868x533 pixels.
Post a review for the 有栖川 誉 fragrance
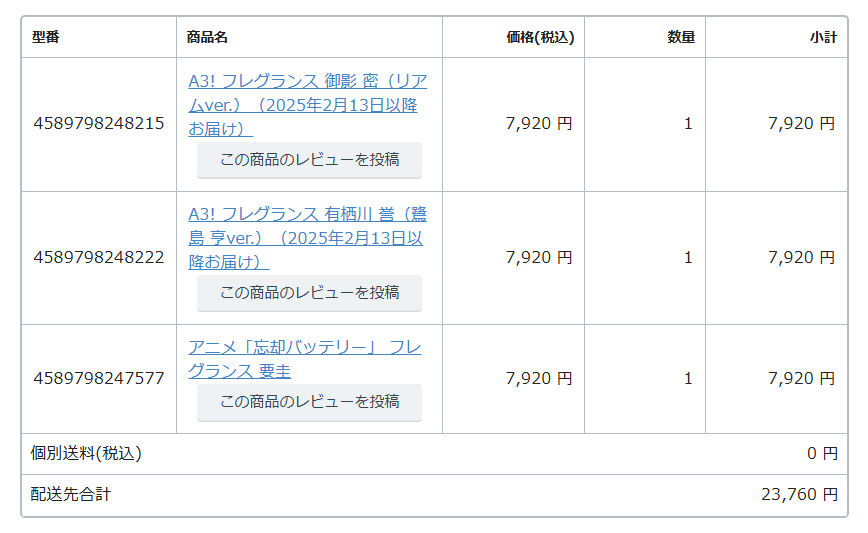click(309, 293)
